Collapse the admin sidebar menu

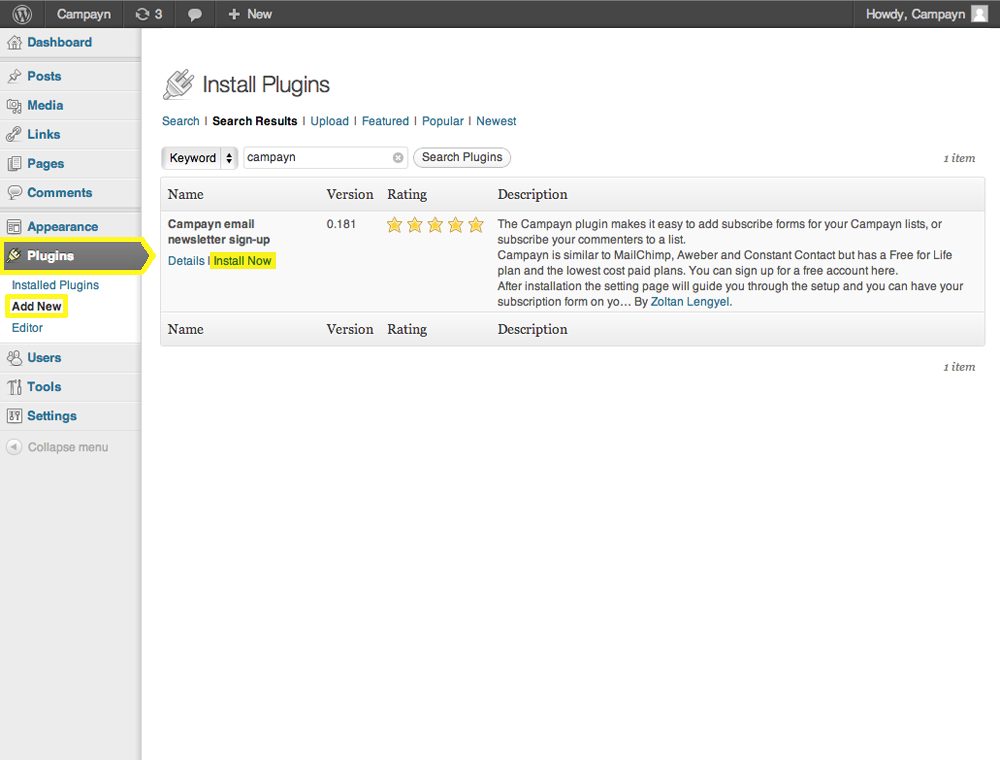[57, 447]
